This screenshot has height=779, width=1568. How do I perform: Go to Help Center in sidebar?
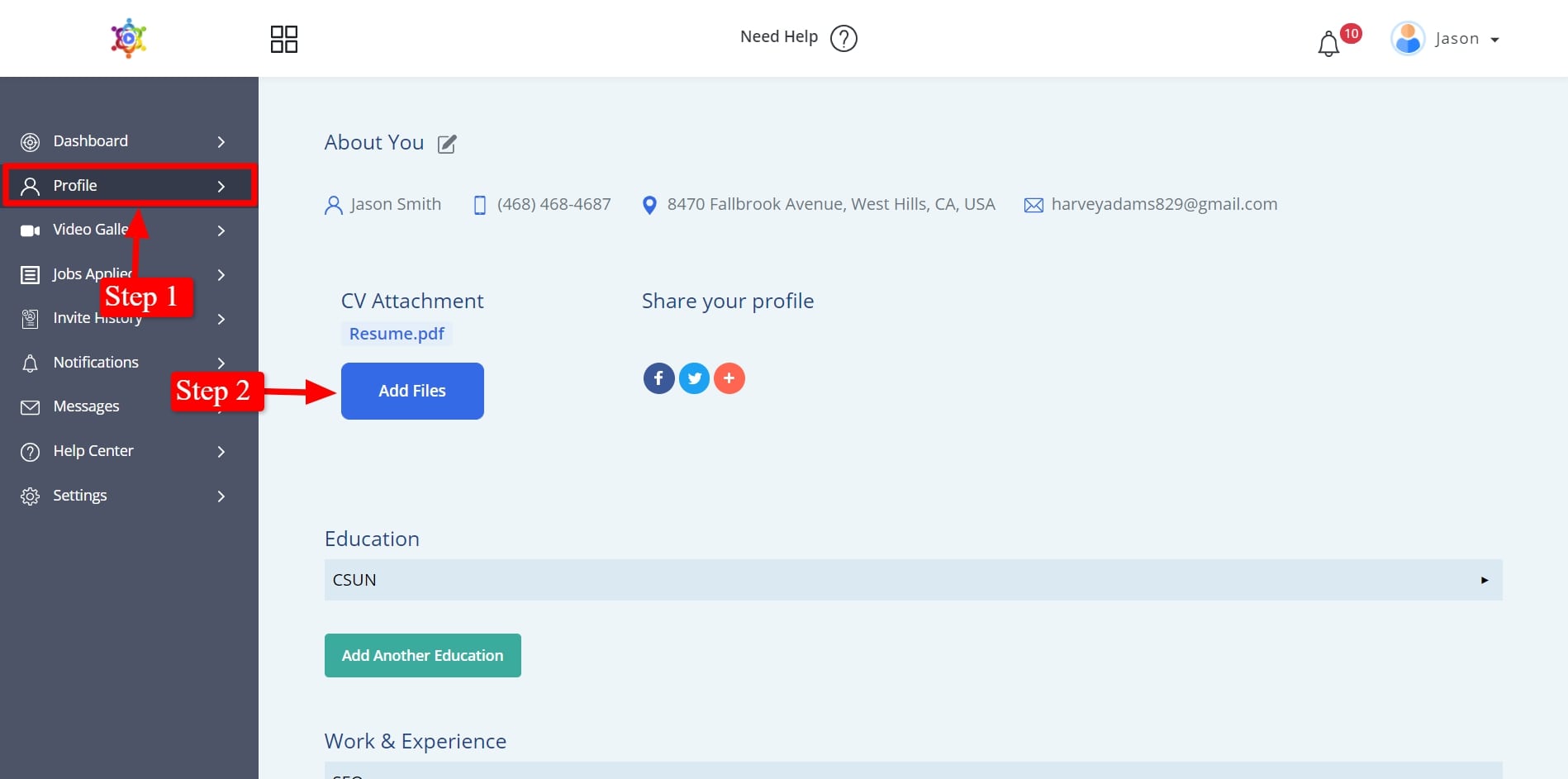(93, 451)
